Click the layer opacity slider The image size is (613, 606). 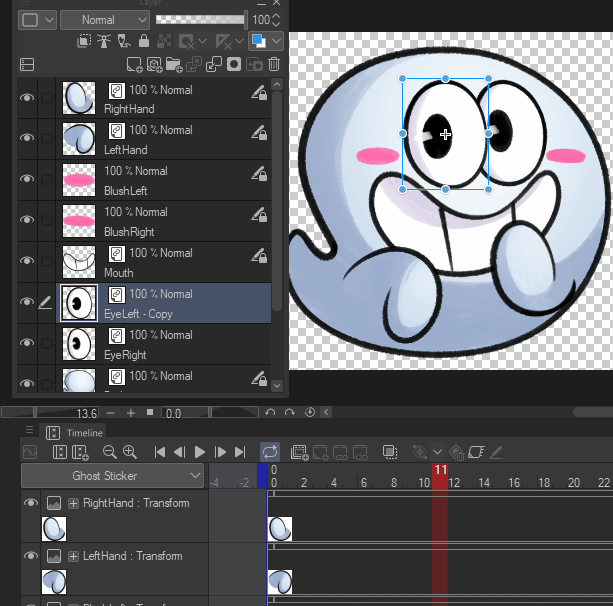(200, 20)
